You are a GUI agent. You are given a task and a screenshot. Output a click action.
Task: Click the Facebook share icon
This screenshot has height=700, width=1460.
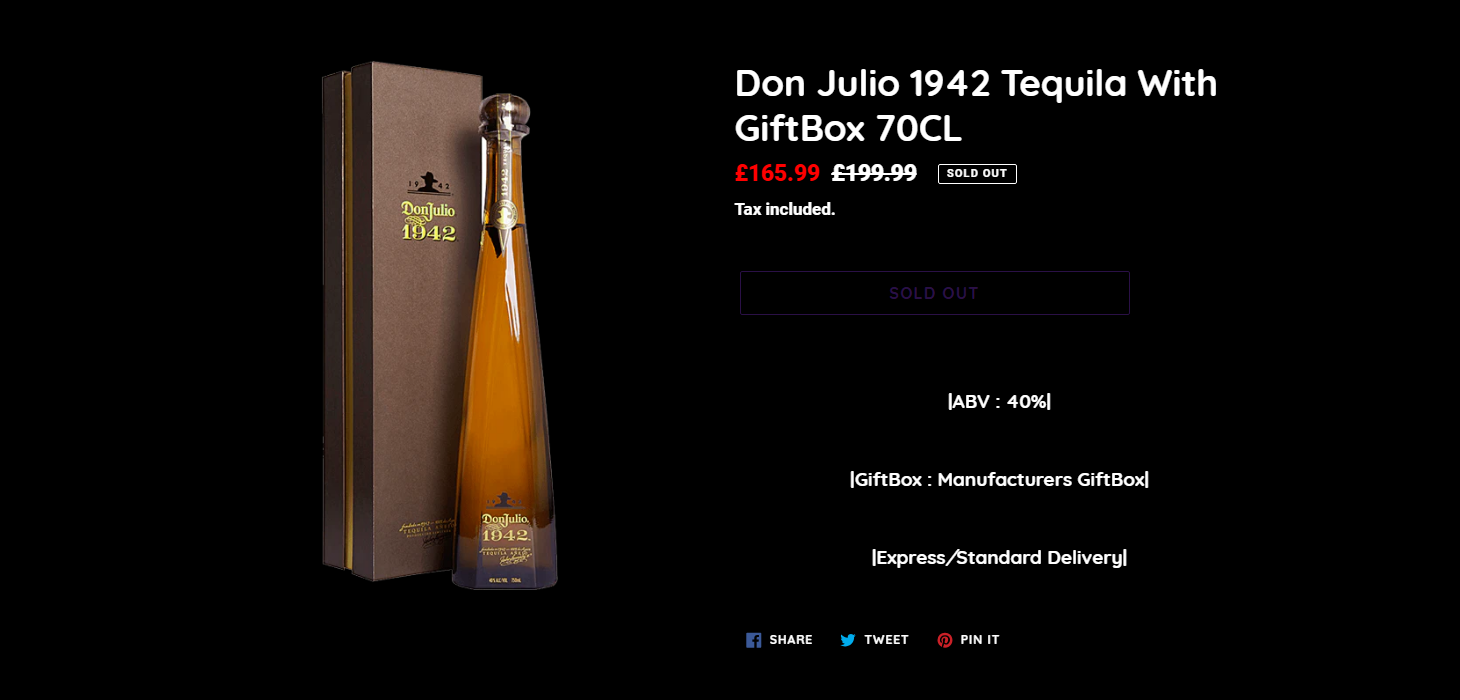pyautogui.click(x=753, y=640)
